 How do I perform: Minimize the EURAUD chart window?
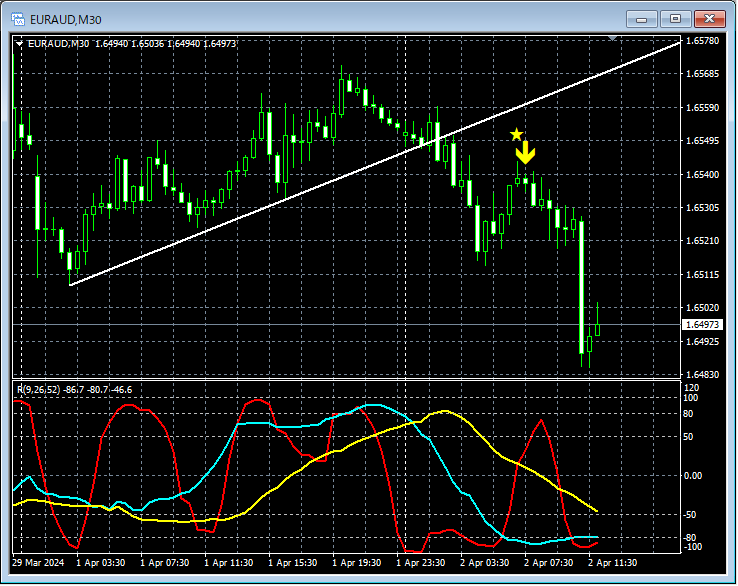tap(641, 19)
